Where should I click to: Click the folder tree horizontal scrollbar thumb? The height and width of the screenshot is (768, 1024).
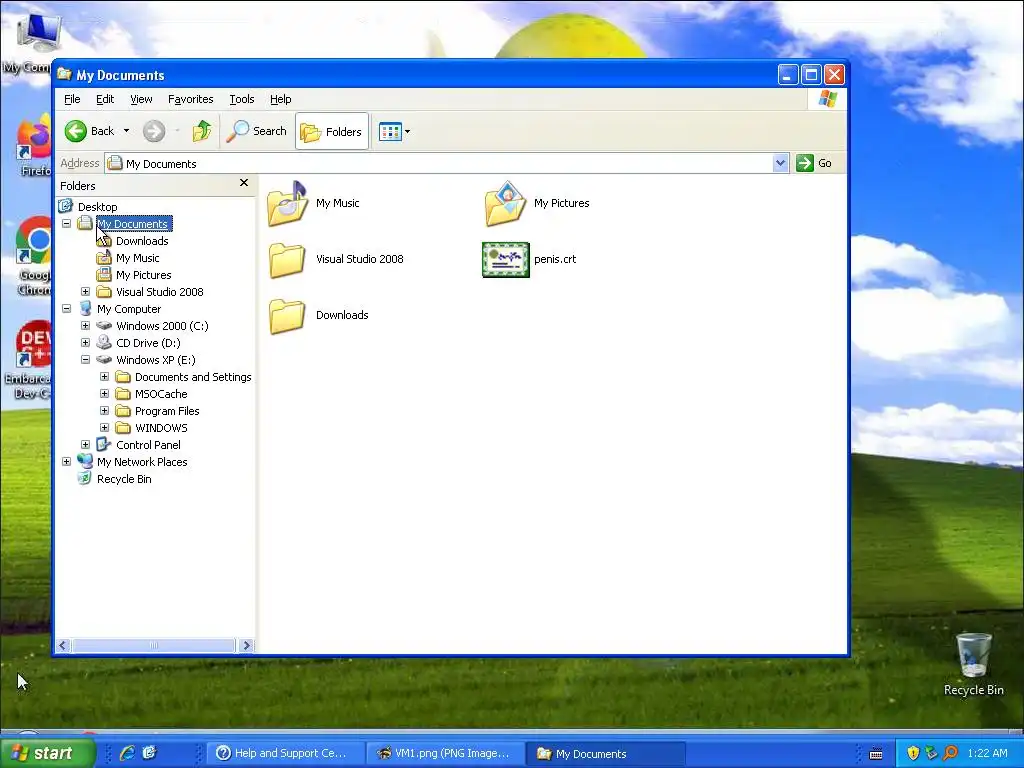pos(153,645)
